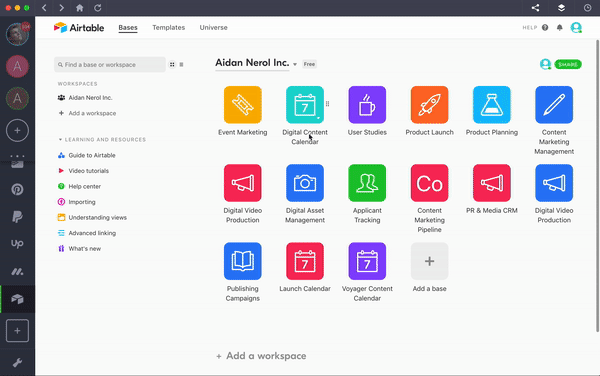Open the Importing resource
The height and width of the screenshot is (376, 600).
(x=77, y=202)
